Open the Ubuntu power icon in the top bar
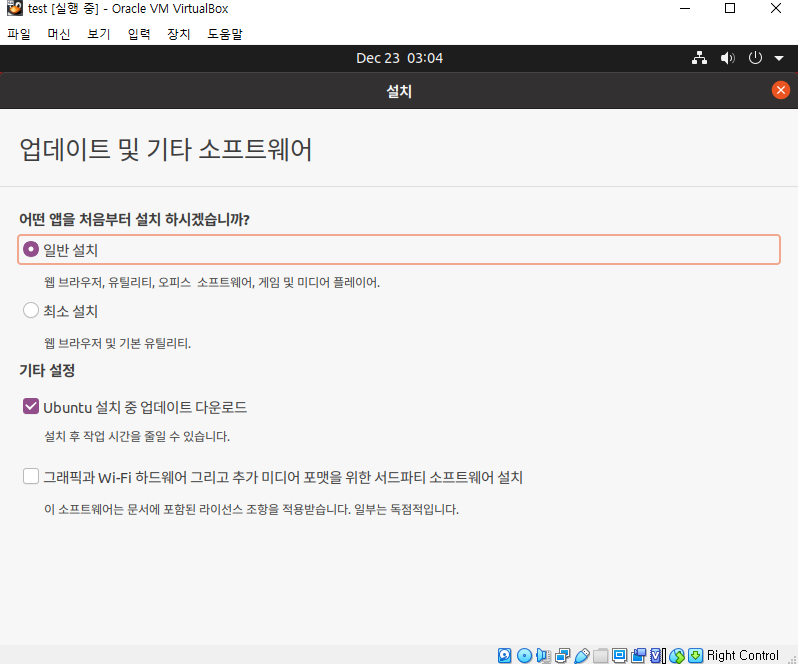The image size is (798, 664). click(x=755, y=58)
